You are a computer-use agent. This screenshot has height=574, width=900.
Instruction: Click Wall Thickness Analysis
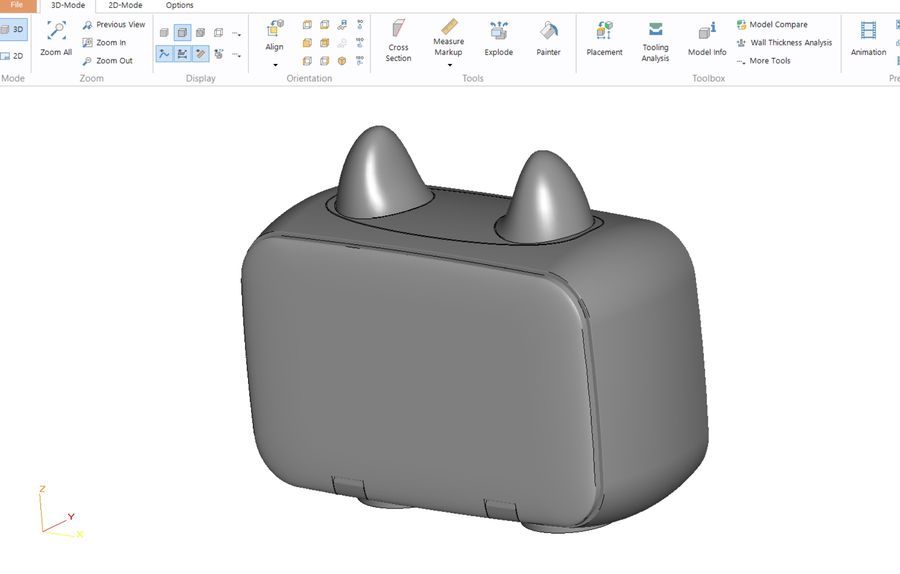tap(784, 42)
